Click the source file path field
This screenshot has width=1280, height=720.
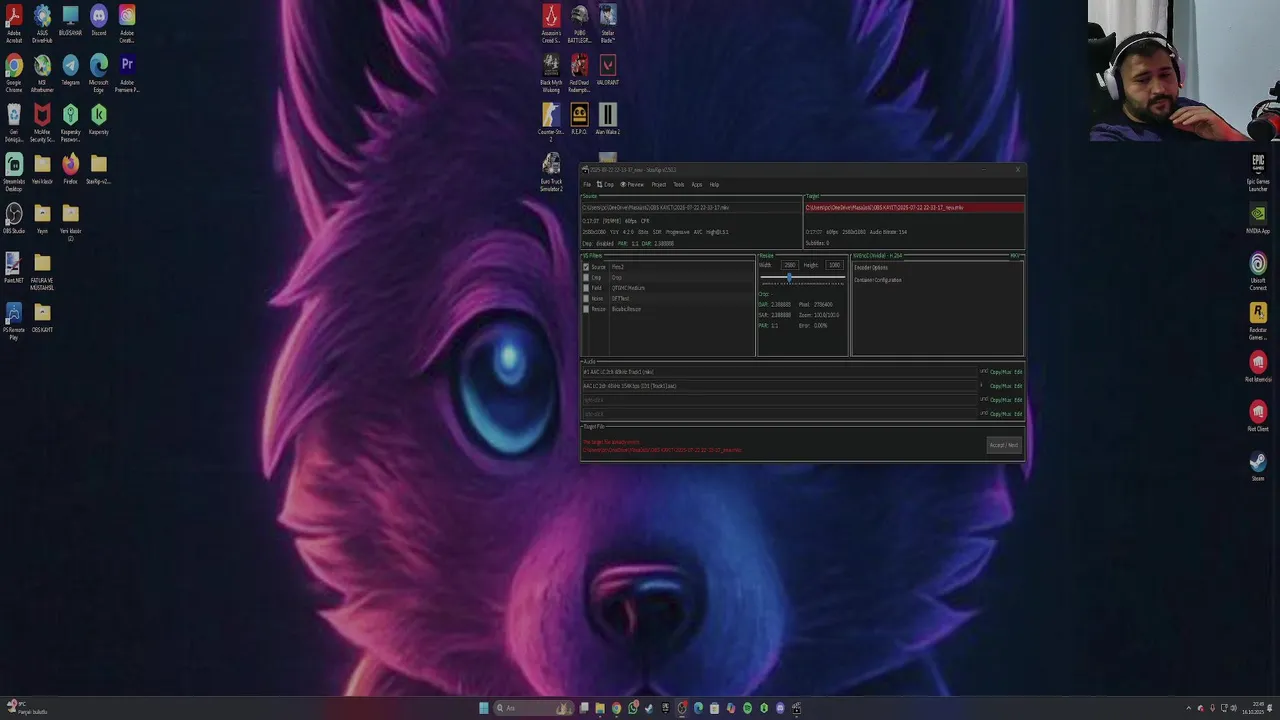point(691,207)
